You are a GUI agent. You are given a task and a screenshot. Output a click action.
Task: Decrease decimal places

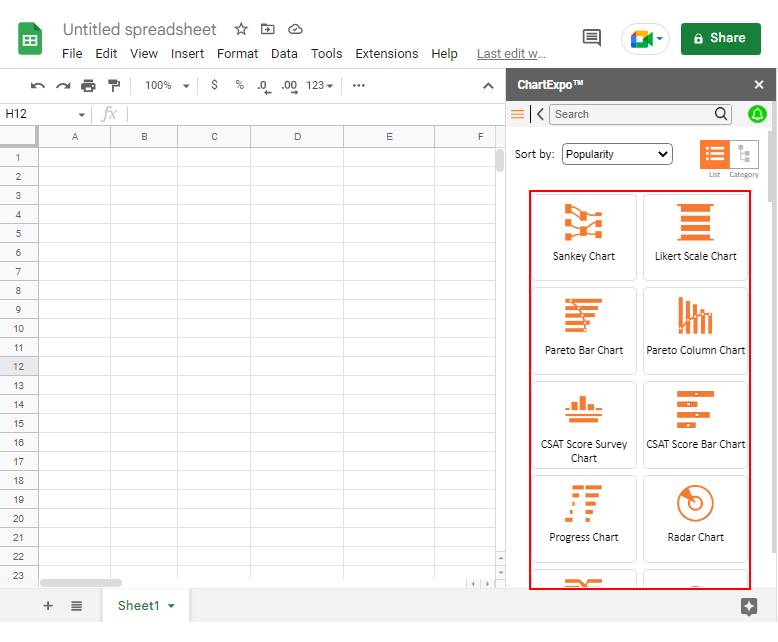264,86
